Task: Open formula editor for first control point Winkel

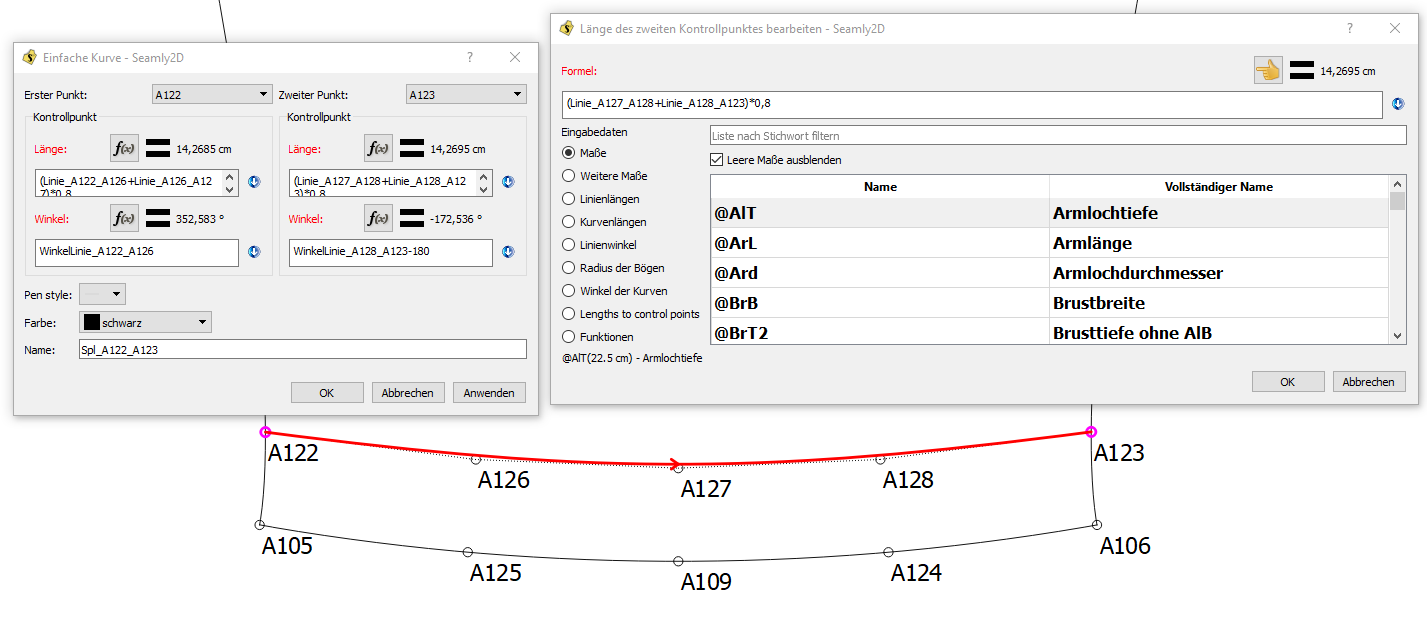Action: click(x=124, y=218)
